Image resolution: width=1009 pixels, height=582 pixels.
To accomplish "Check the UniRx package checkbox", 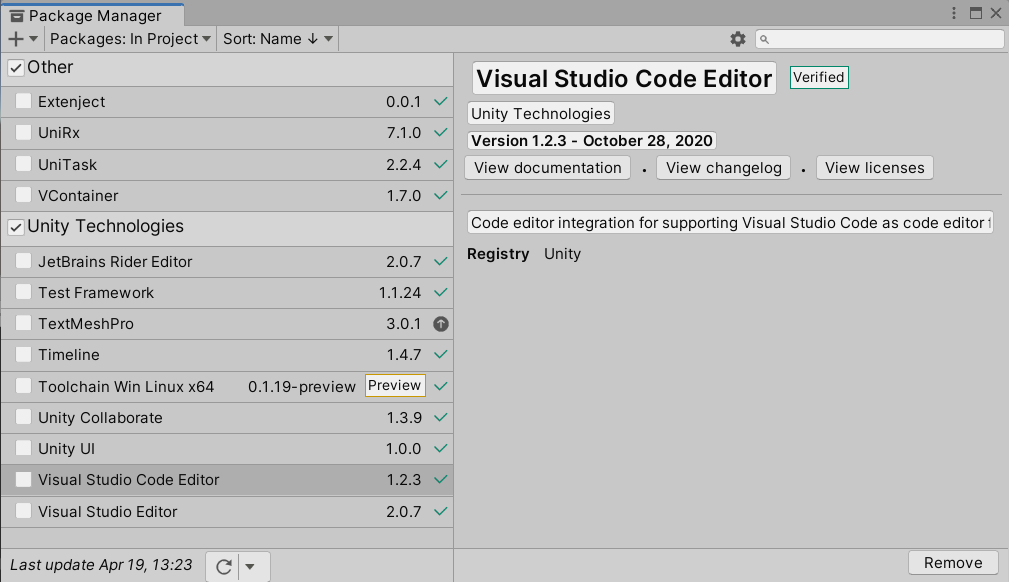I will pos(23,132).
